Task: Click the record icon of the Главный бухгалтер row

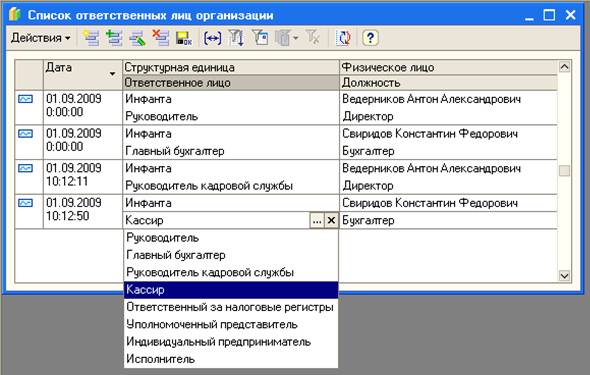Action: [x=25, y=134]
